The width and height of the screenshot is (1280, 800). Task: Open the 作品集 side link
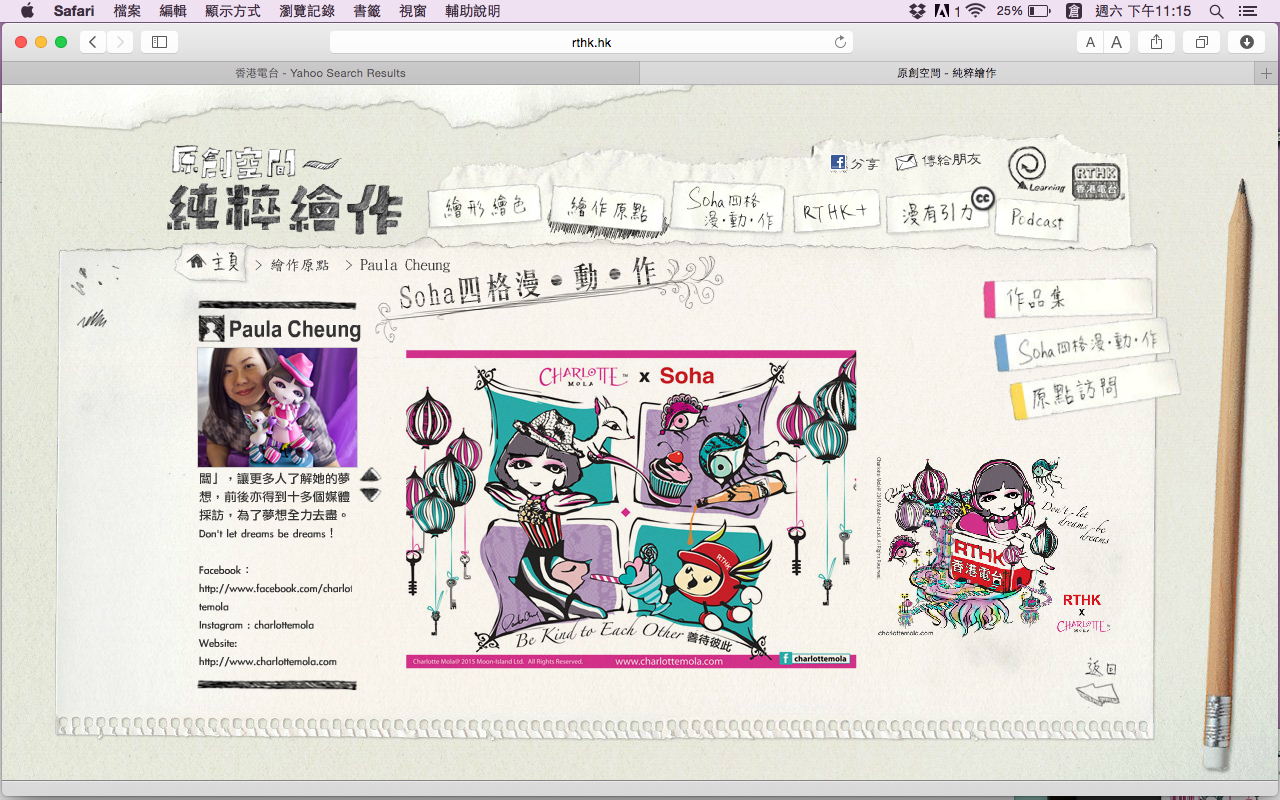(1068, 298)
